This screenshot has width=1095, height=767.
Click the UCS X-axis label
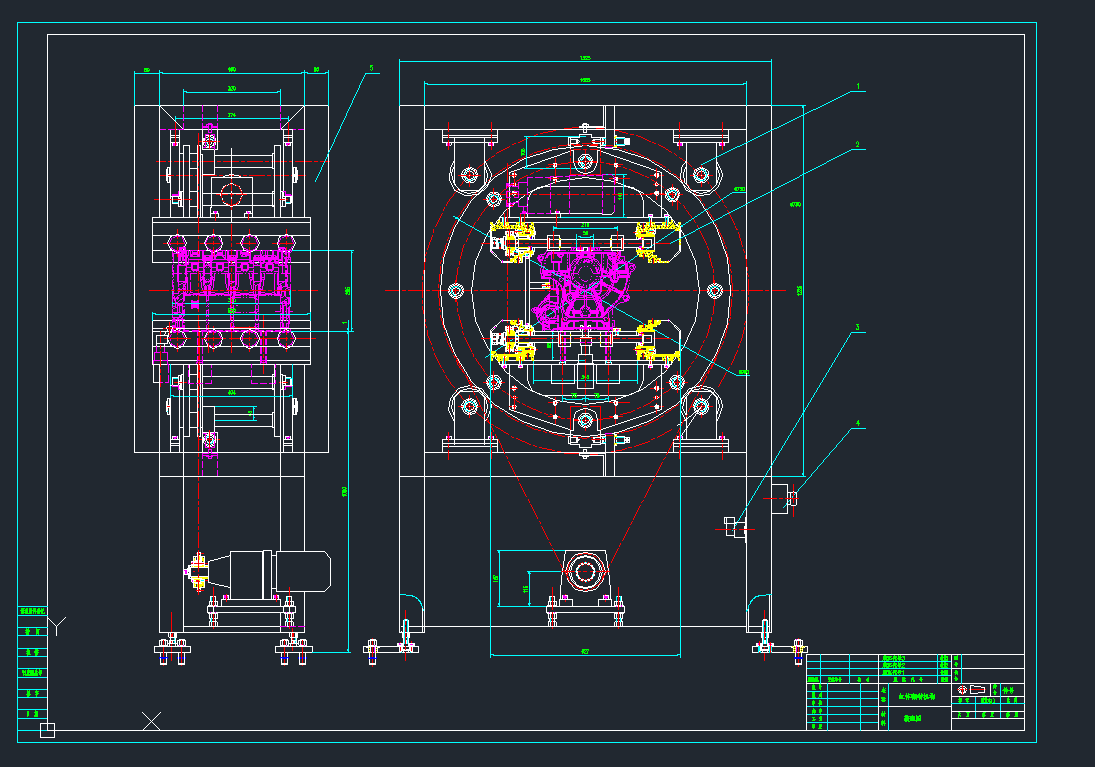[152, 719]
